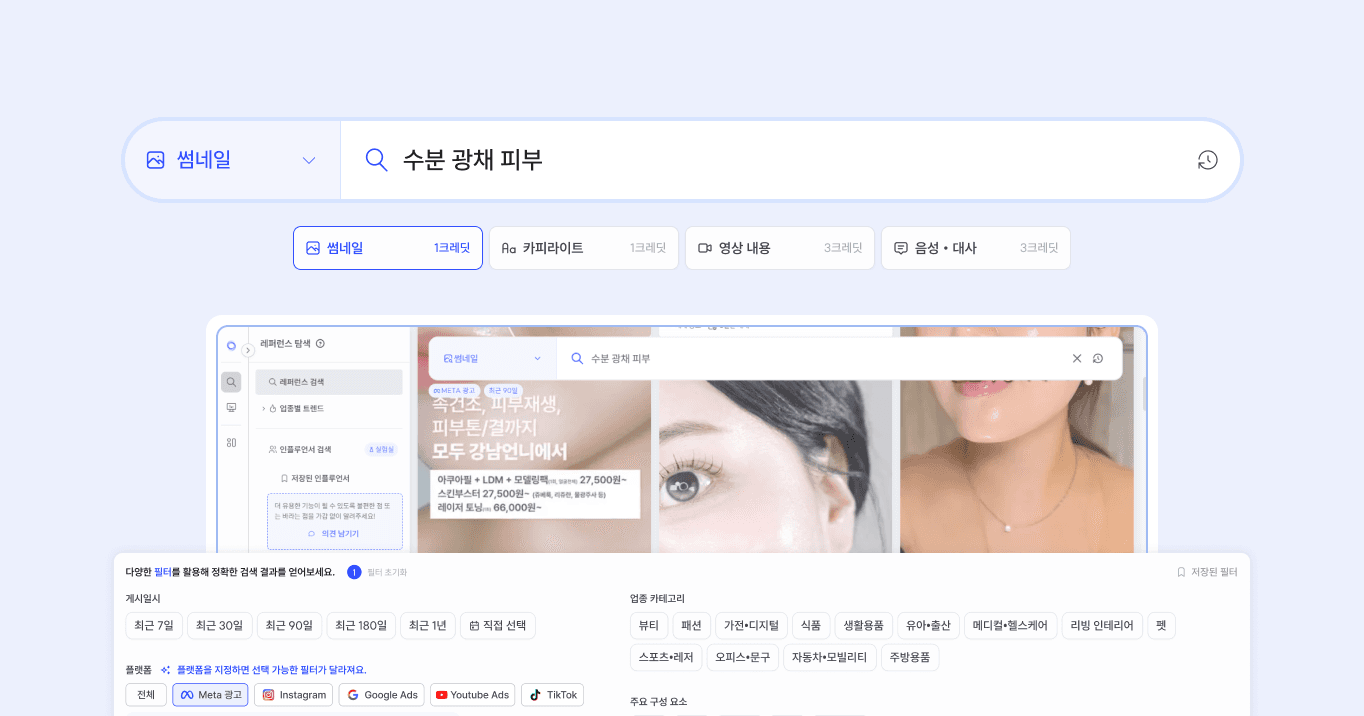This screenshot has height=716, width=1364.
Task: Toggle the Meta 광고 platform filter
Action: click(210, 695)
